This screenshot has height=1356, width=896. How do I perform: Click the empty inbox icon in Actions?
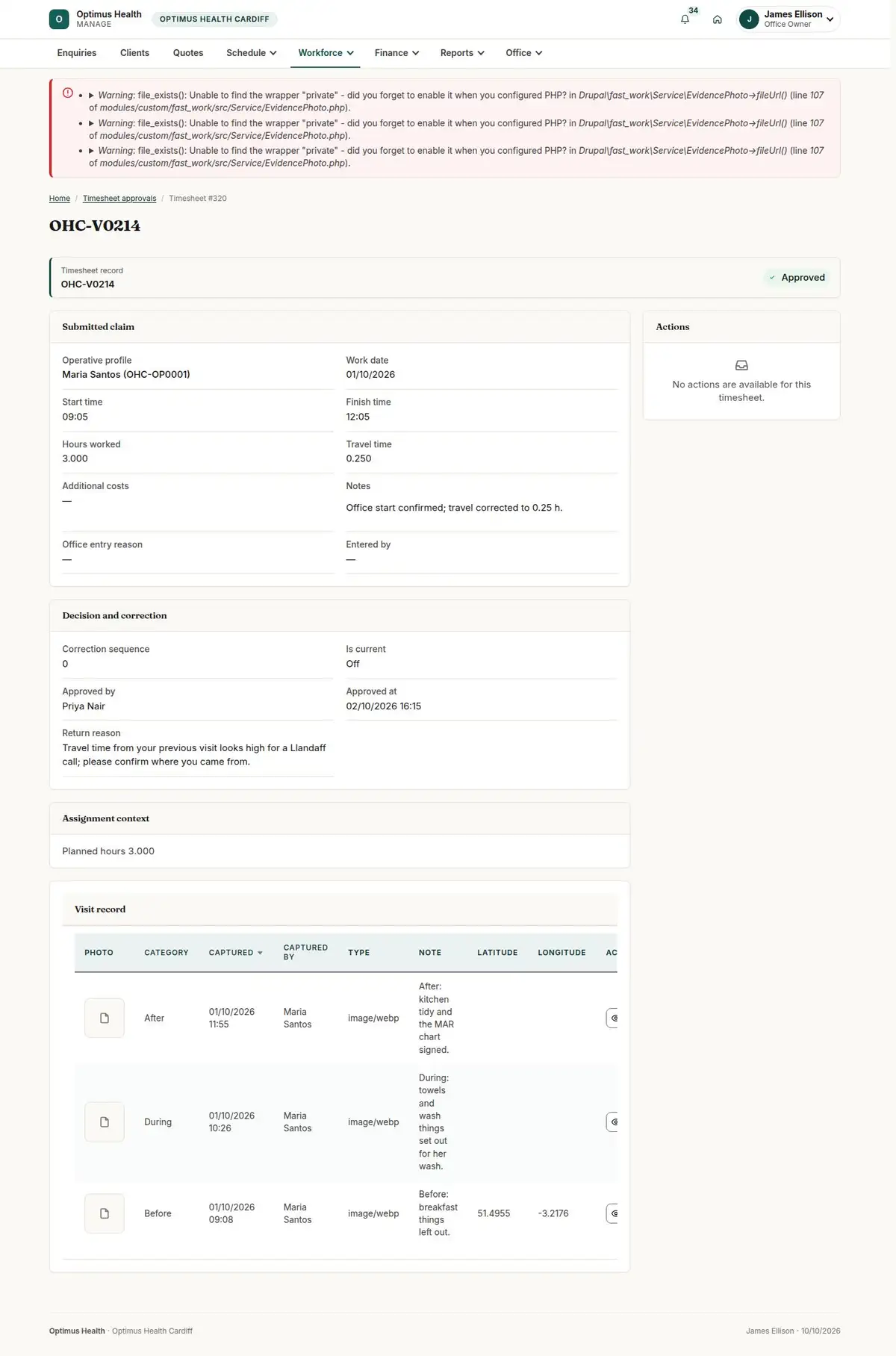tap(741, 366)
